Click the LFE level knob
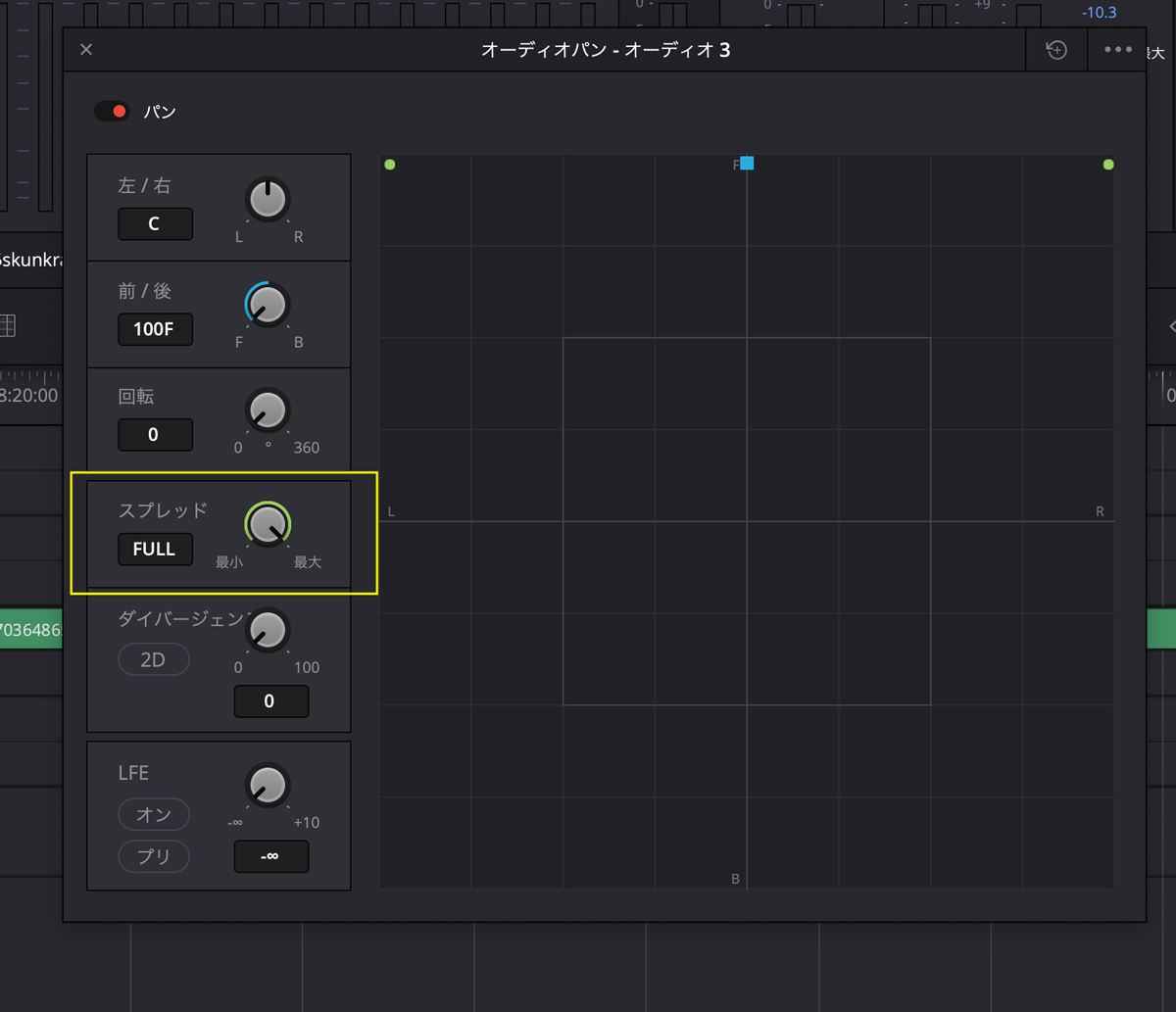Image resolution: width=1176 pixels, height=1012 pixels. [x=268, y=786]
